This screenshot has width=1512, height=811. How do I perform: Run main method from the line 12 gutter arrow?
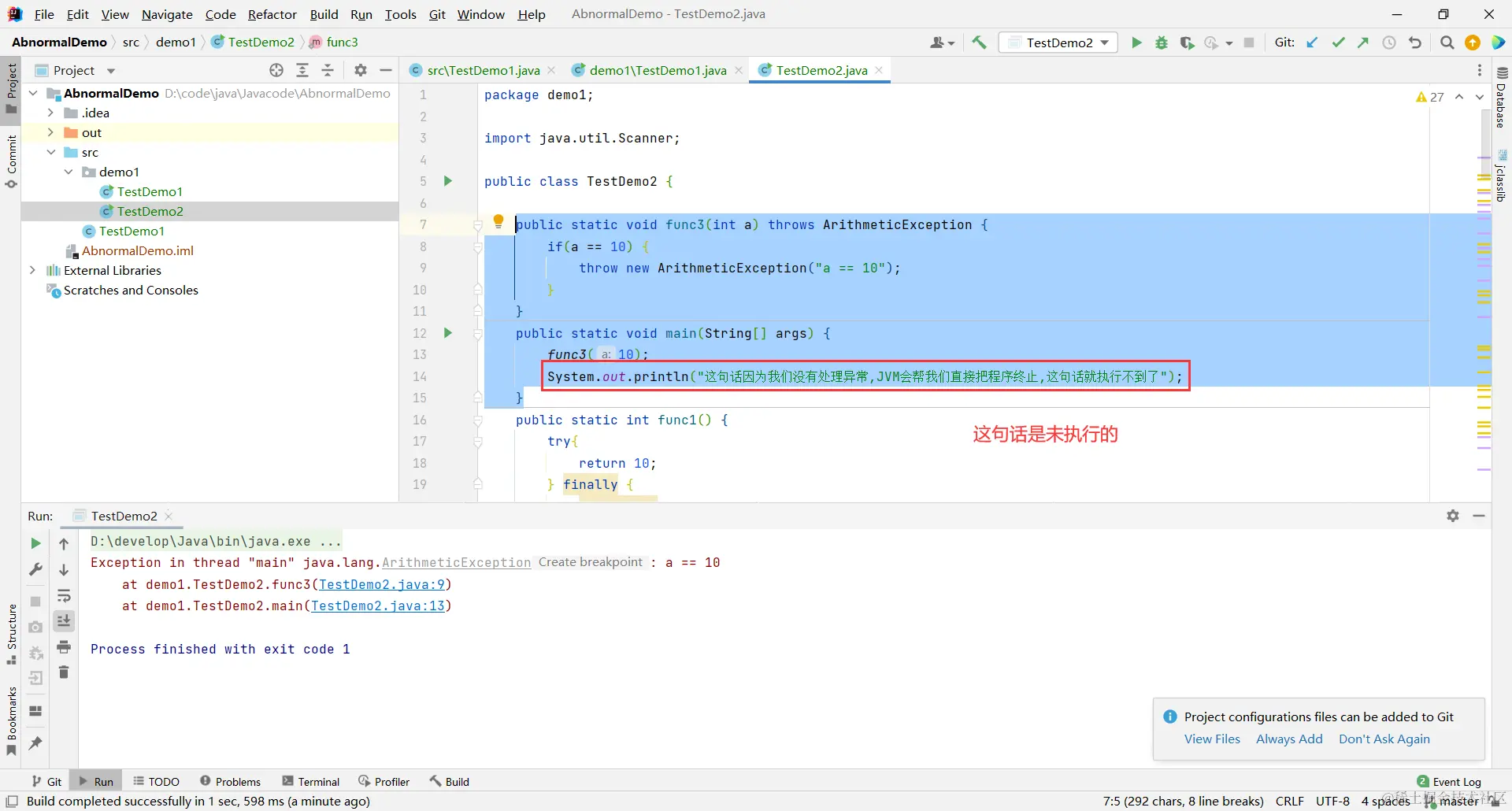click(448, 333)
